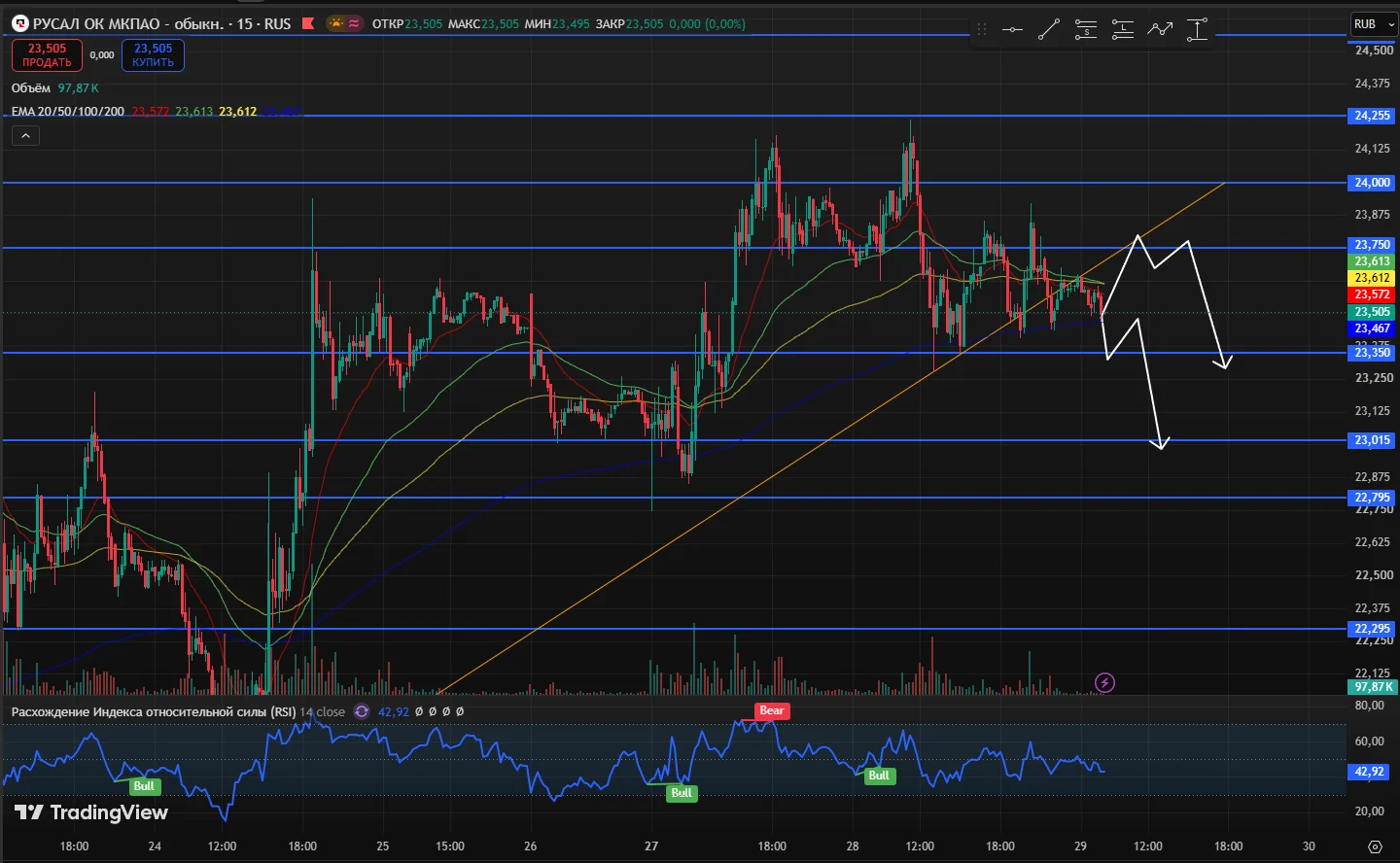Click the 23,350 price level axis label
This screenshot has height=863, width=1400.
tap(1373, 353)
